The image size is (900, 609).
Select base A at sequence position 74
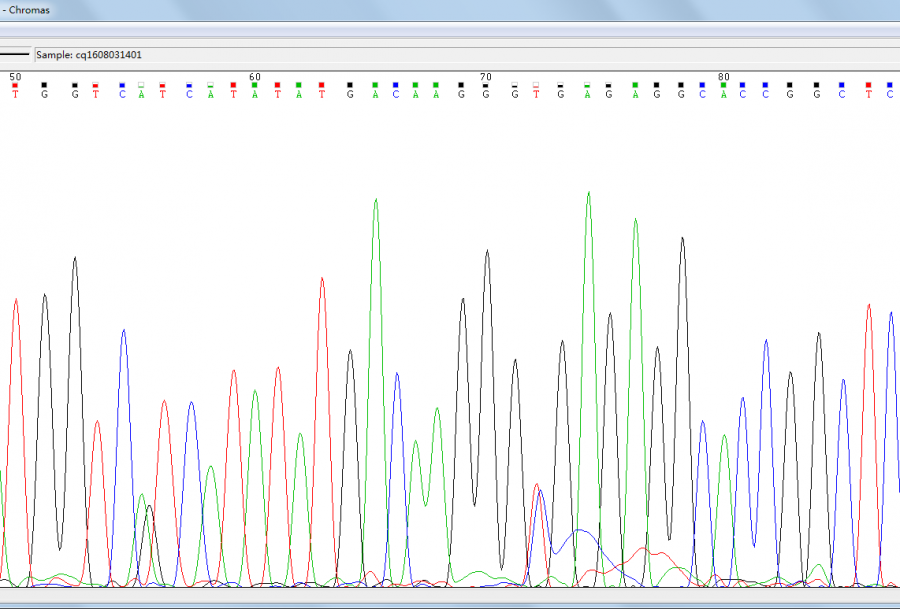click(587, 94)
